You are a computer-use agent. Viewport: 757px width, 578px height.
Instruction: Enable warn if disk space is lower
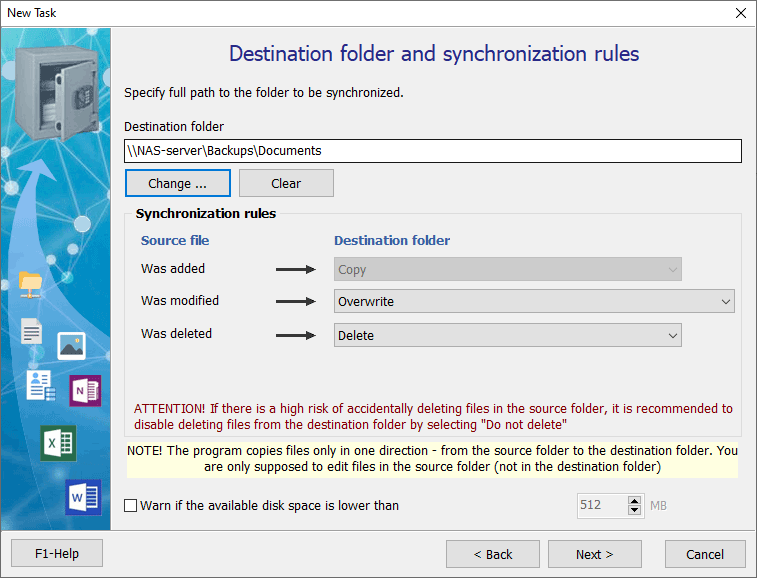tap(130, 506)
